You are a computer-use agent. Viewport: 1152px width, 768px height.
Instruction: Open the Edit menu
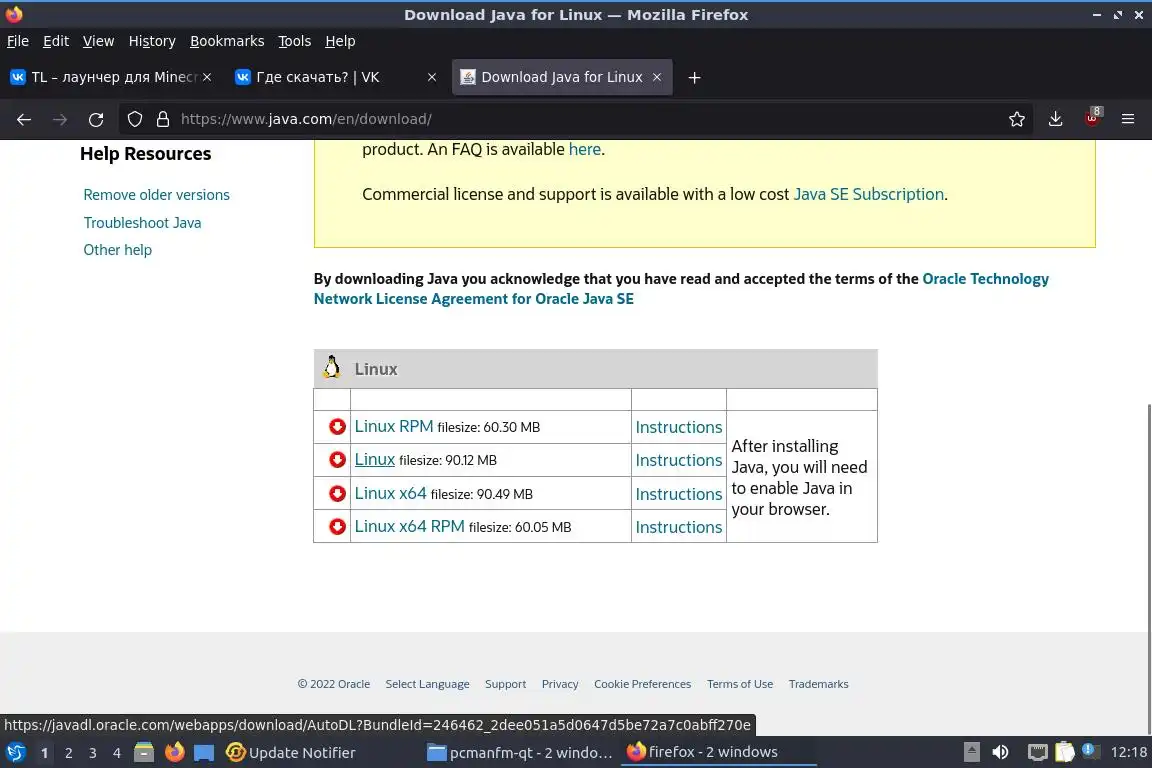coord(56,41)
